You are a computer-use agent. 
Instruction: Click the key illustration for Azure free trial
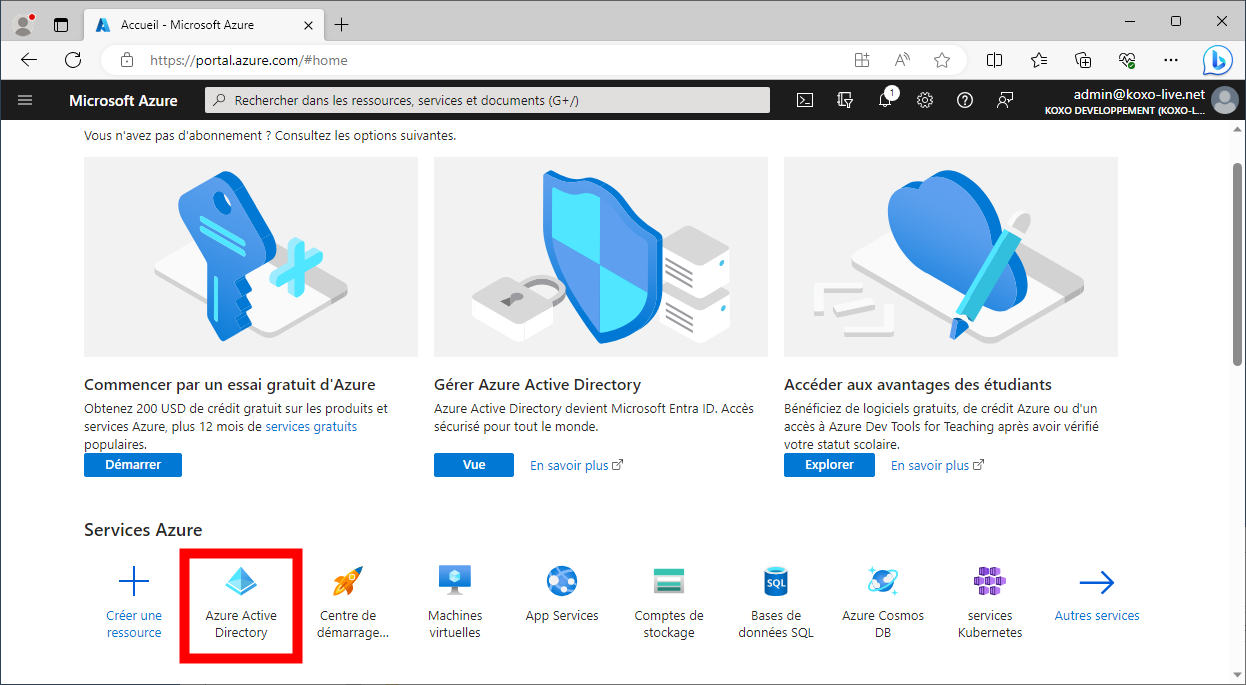[x=251, y=257]
